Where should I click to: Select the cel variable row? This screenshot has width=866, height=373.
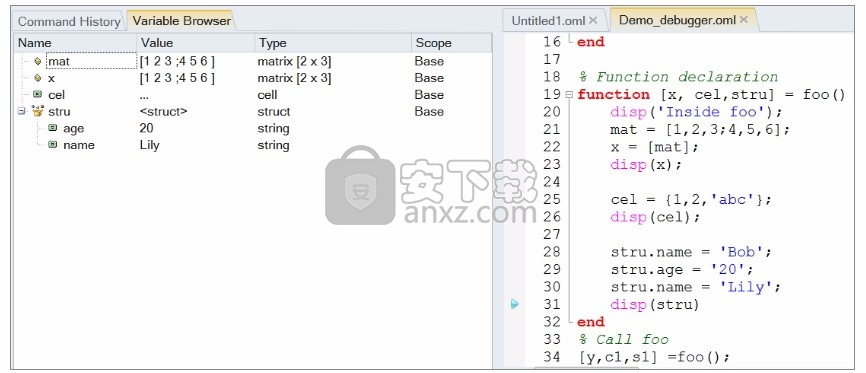coord(252,94)
